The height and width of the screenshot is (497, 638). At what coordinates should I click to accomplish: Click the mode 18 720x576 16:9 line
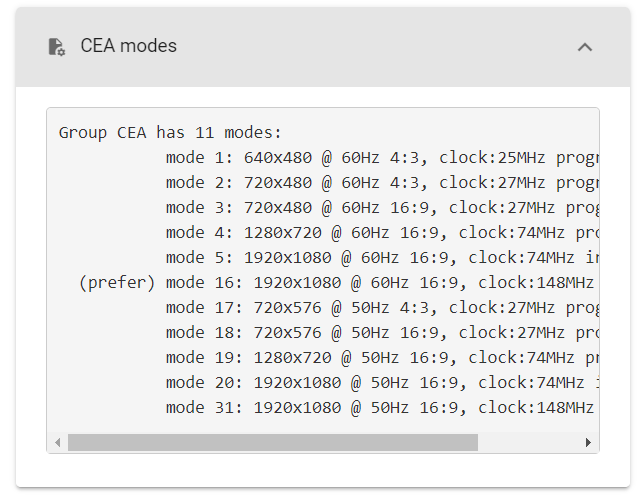382,333
